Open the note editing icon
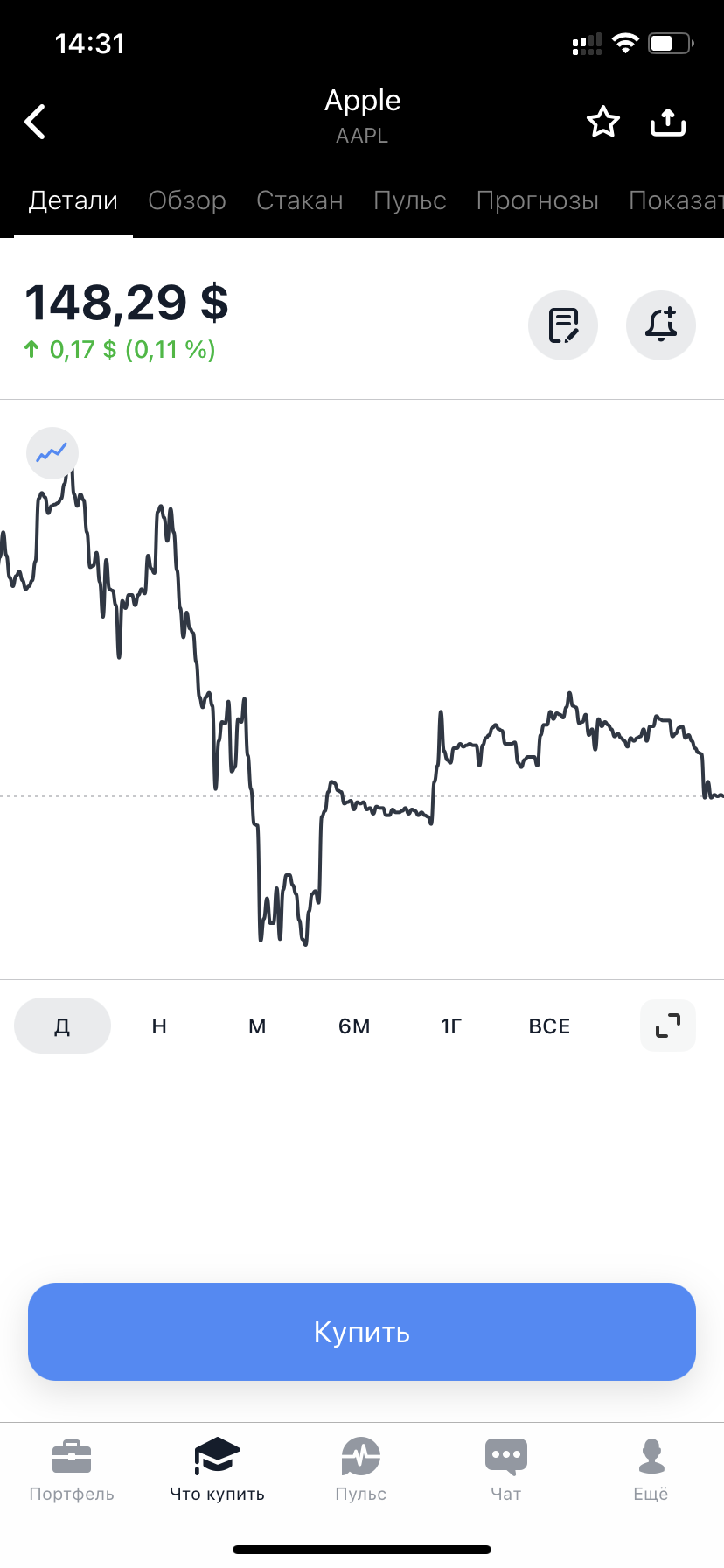 563,325
